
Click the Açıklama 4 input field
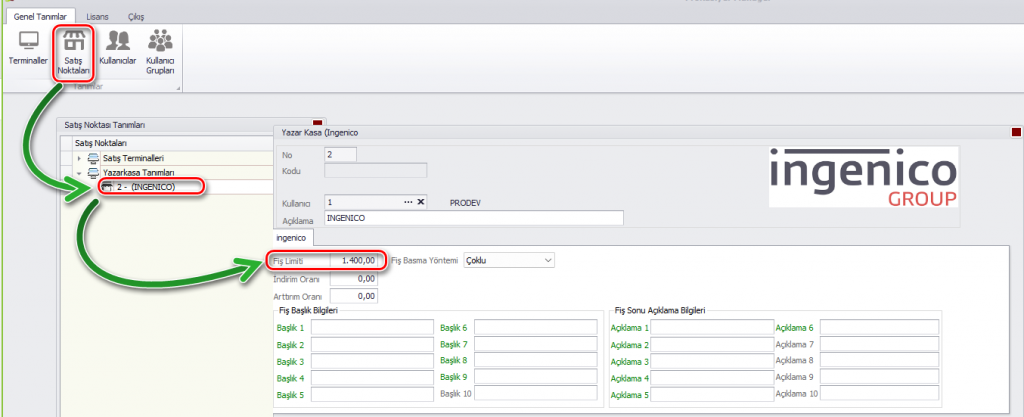coord(712,378)
